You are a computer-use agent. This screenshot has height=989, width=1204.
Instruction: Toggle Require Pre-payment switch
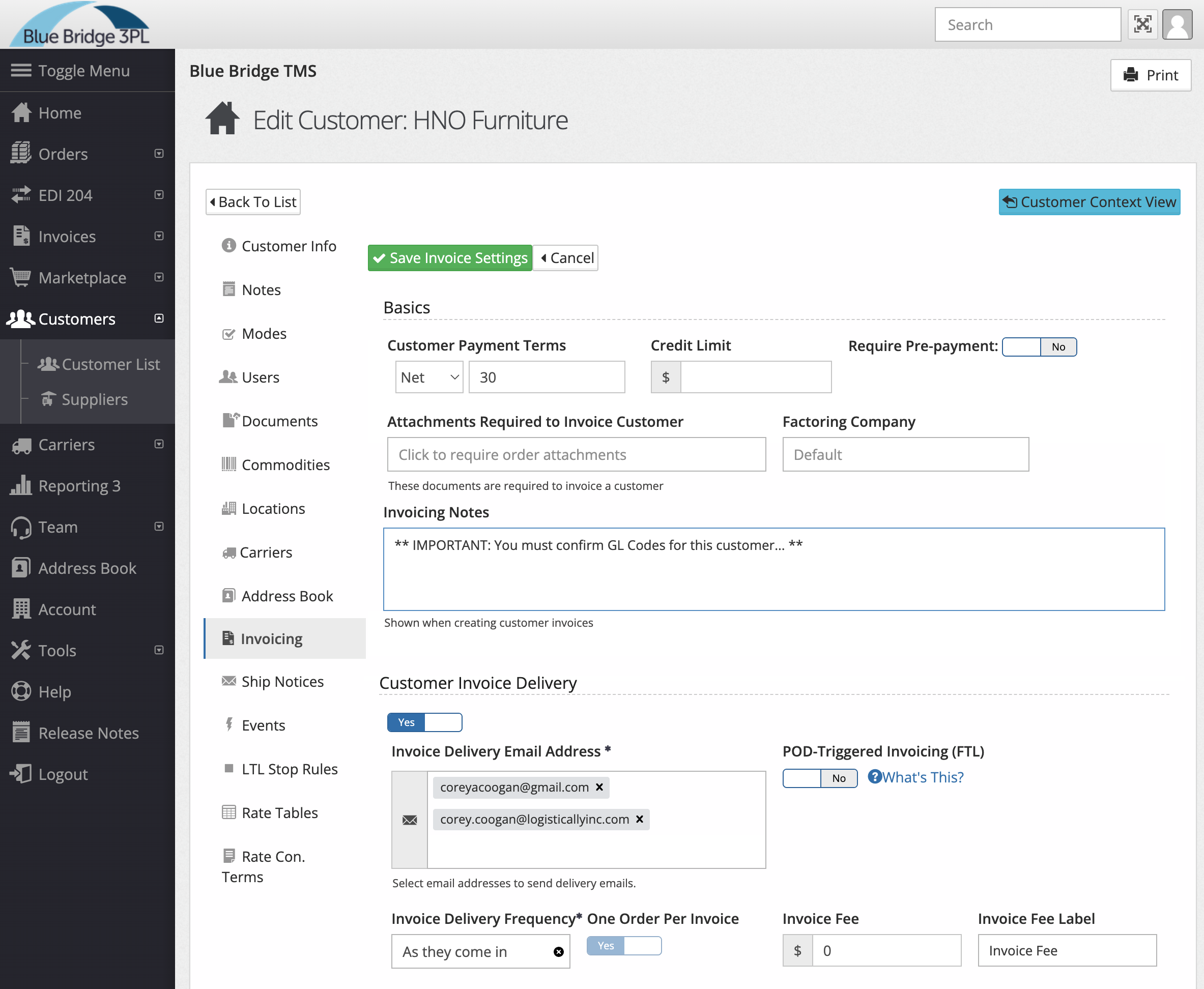click(1039, 347)
